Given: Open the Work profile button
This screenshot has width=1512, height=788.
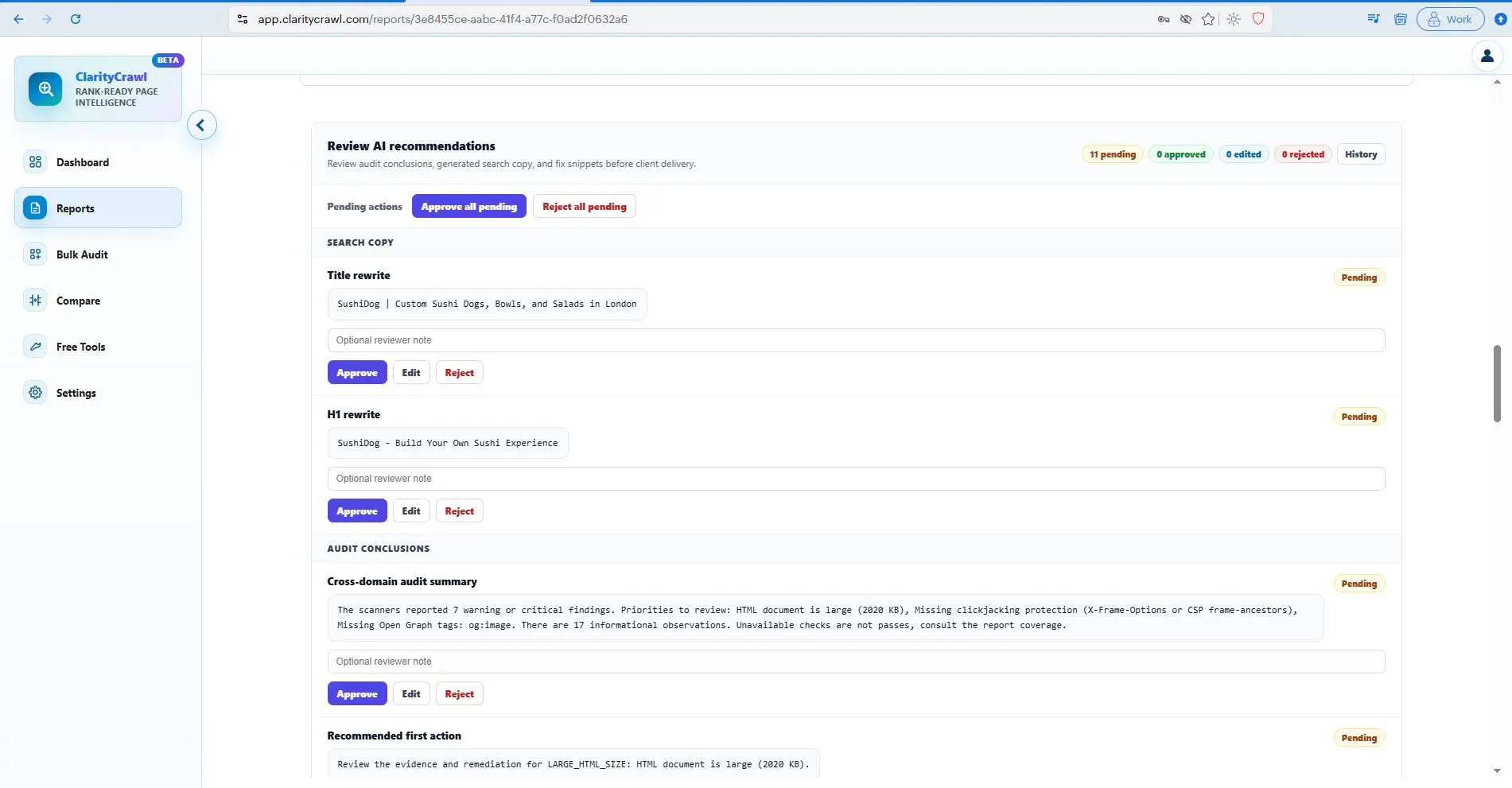Looking at the screenshot, I should tap(1450, 19).
